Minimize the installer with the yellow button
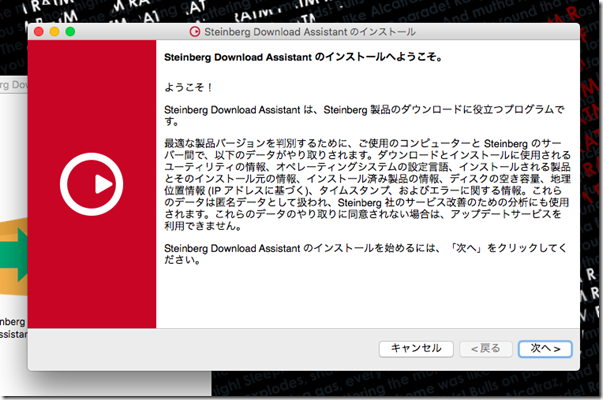The width and height of the screenshot is (603, 400). 54,32
